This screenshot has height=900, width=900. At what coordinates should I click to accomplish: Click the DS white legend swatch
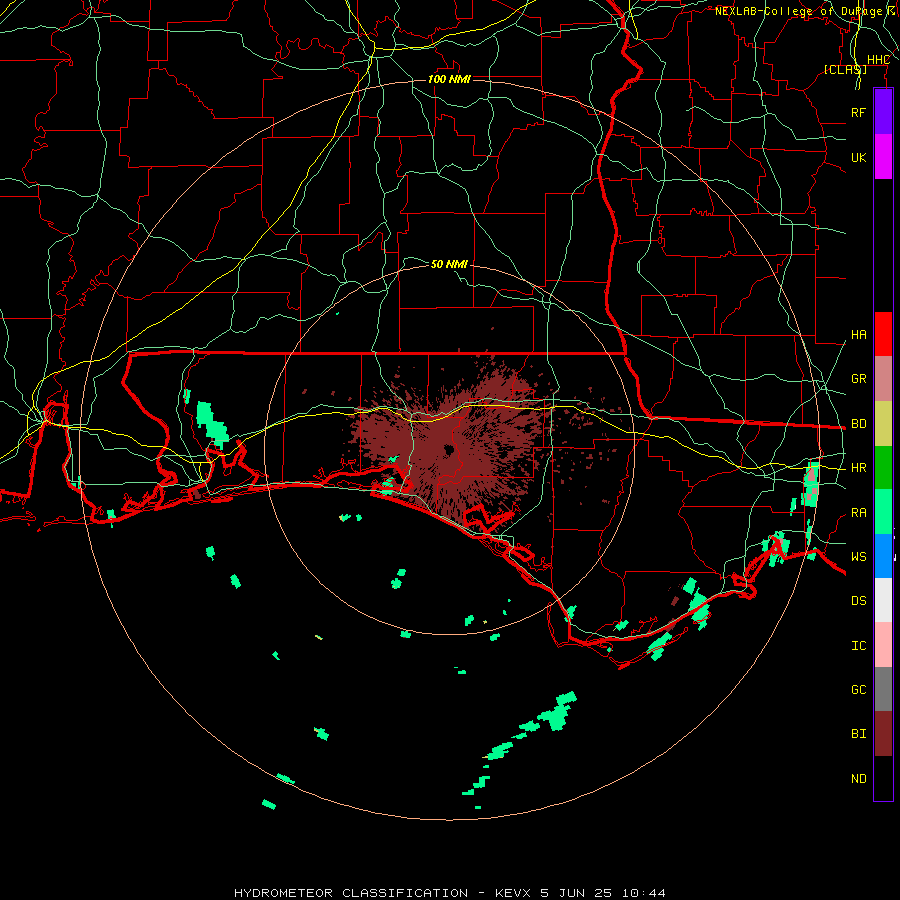pos(883,600)
